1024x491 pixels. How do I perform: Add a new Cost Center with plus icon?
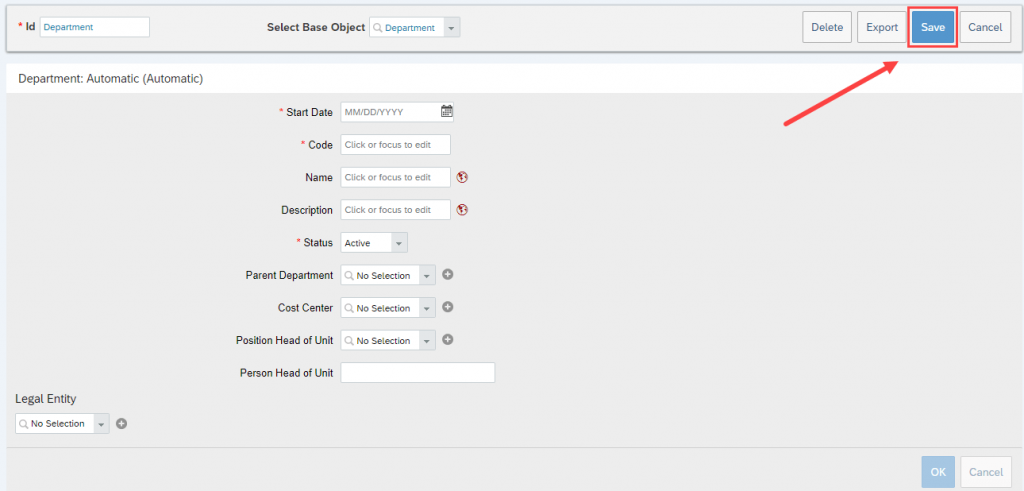click(x=447, y=308)
